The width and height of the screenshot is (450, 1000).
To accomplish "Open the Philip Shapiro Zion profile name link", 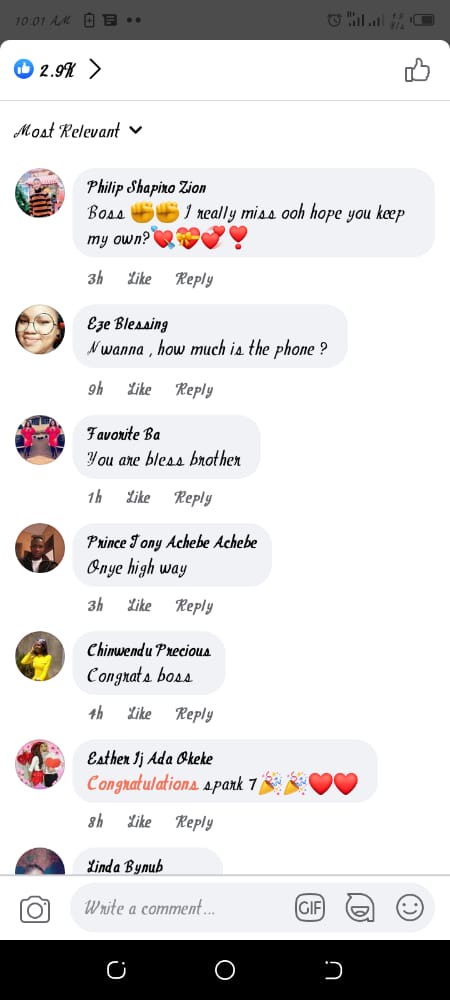I will tap(147, 188).
